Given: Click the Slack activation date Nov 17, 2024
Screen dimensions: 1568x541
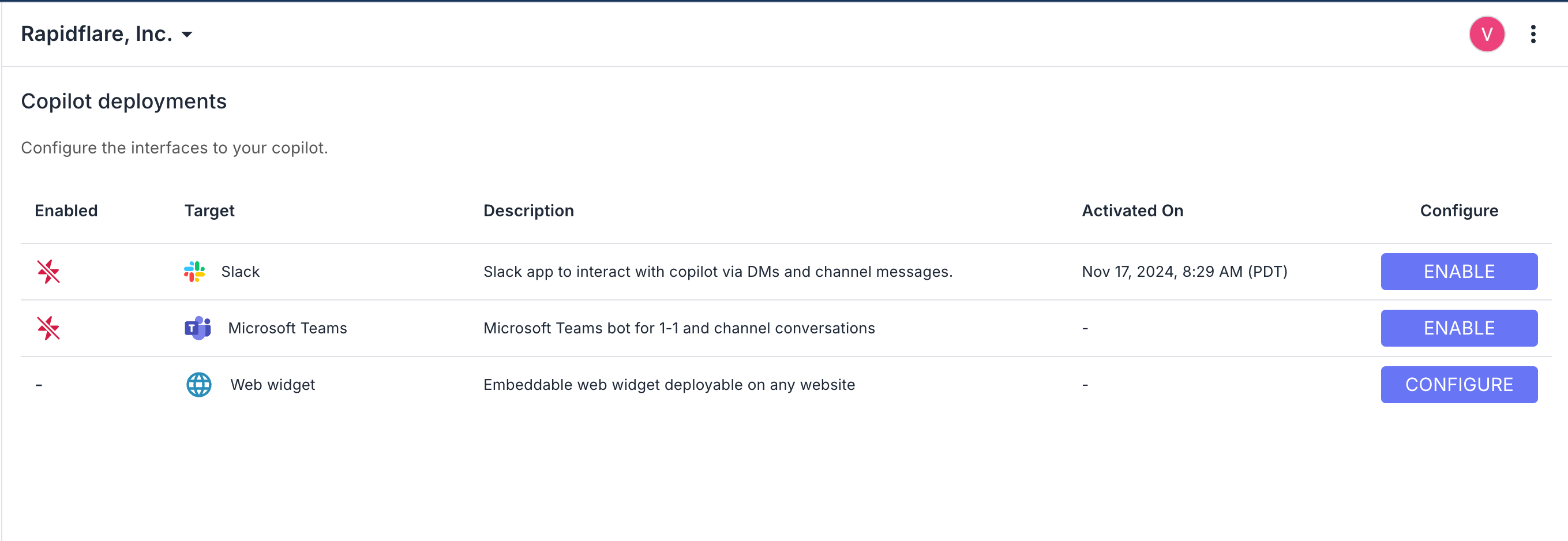Looking at the screenshot, I should tap(1184, 272).
